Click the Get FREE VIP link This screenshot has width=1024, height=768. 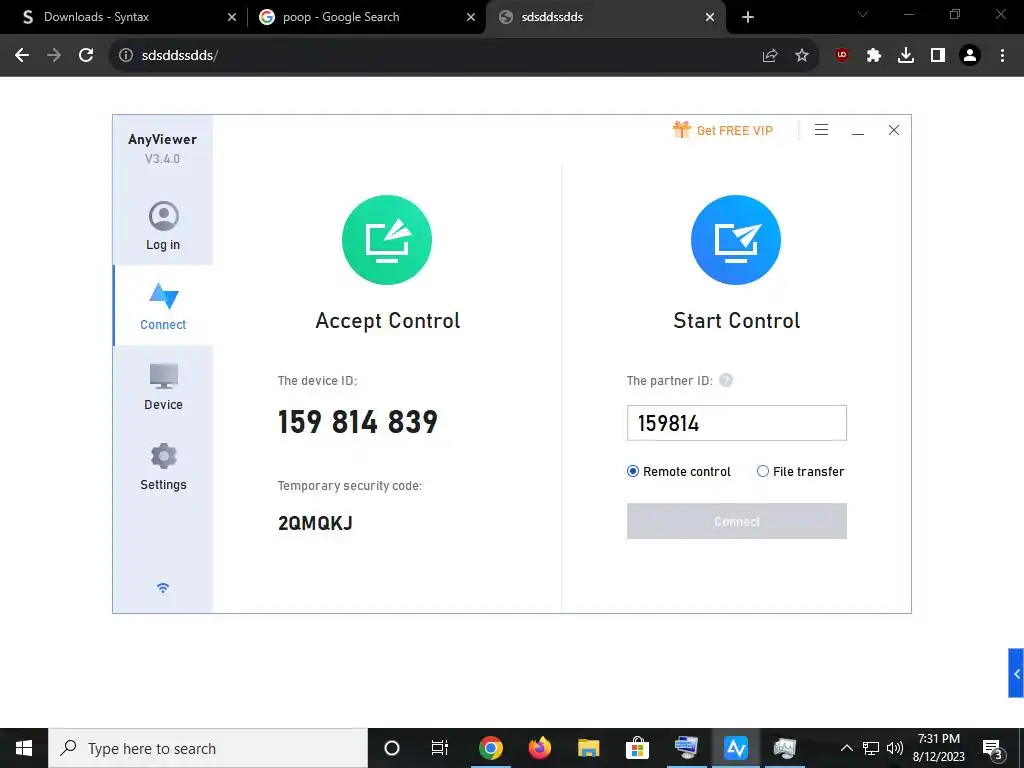click(x=735, y=131)
